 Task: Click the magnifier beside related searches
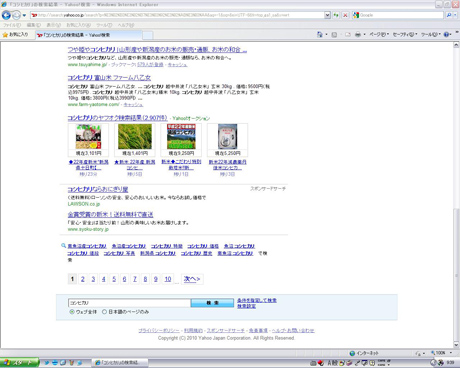tap(63, 246)
